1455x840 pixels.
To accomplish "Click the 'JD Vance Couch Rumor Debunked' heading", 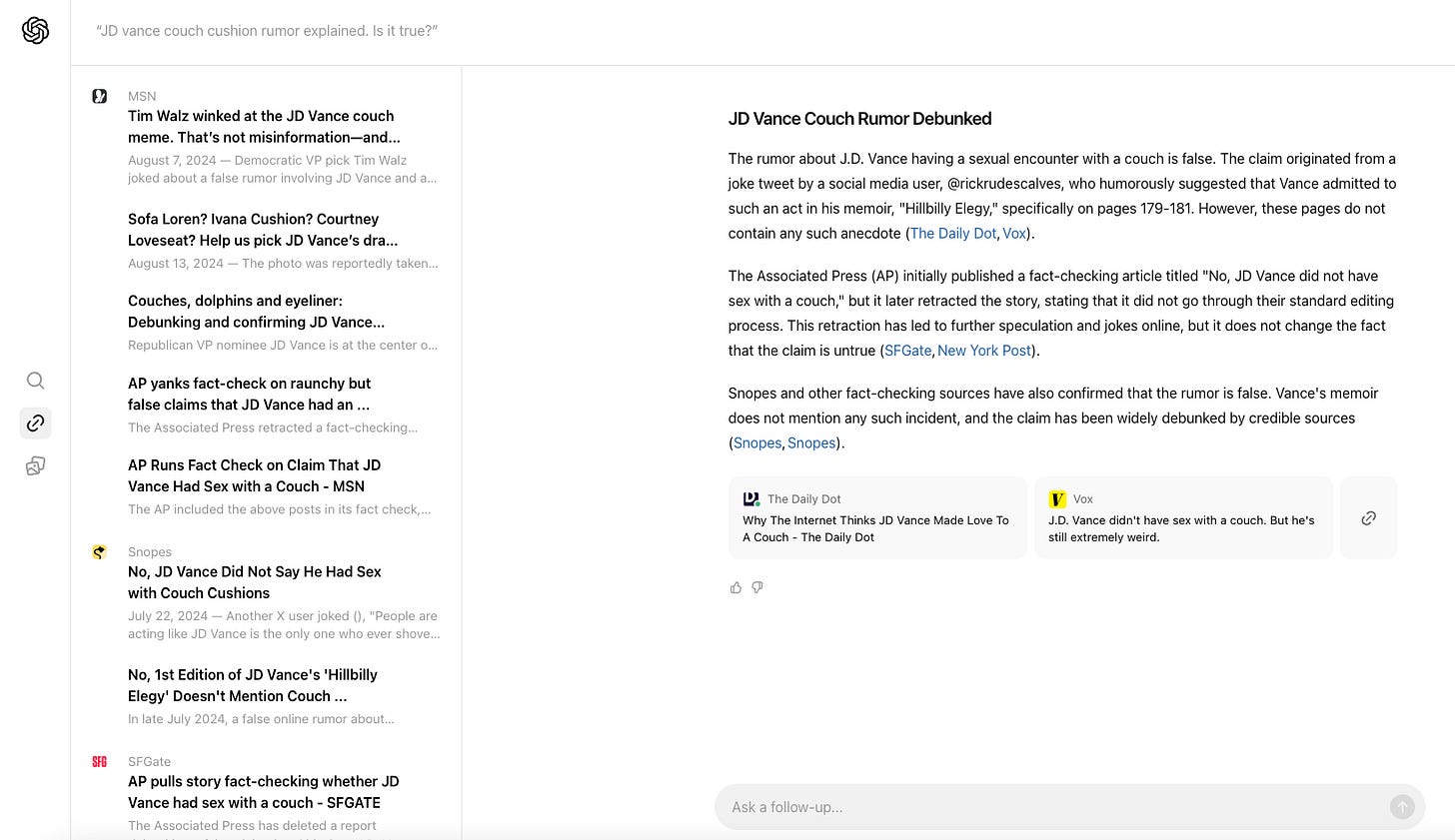I will (x=859, y=119).
